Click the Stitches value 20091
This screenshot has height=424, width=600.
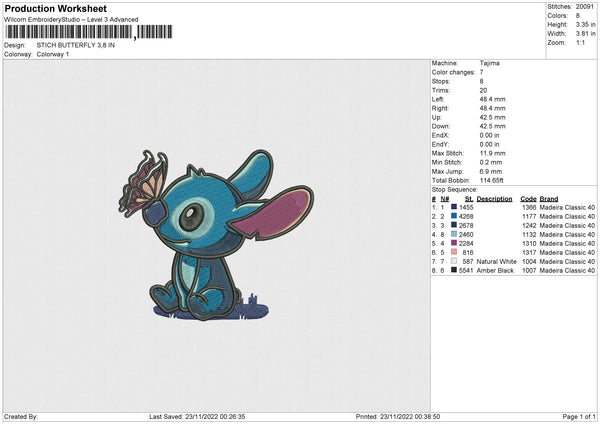click(x=585, y=7)
